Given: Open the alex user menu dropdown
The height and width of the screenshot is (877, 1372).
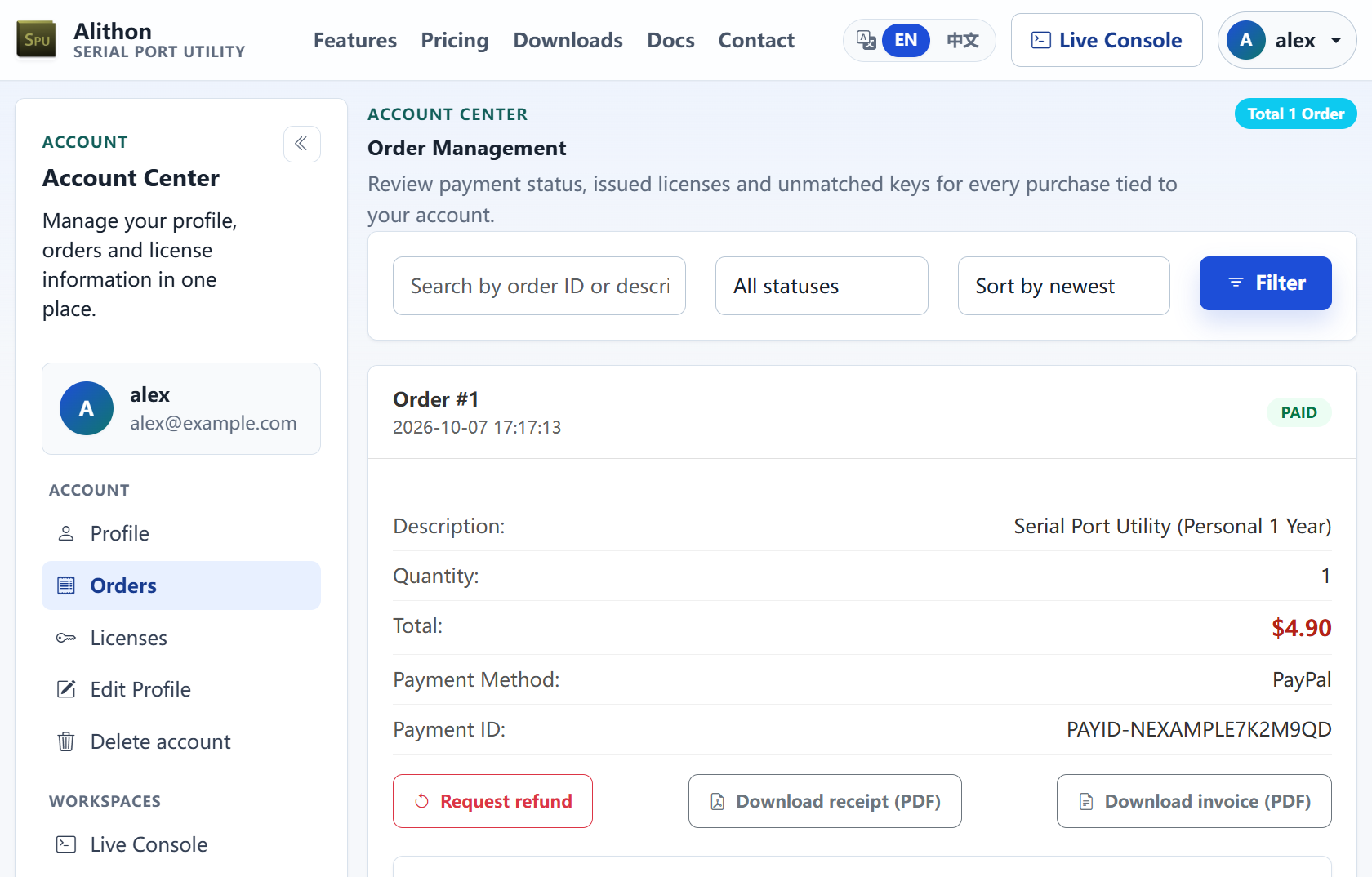Looking at the screenshot, I should (1287, 40).
